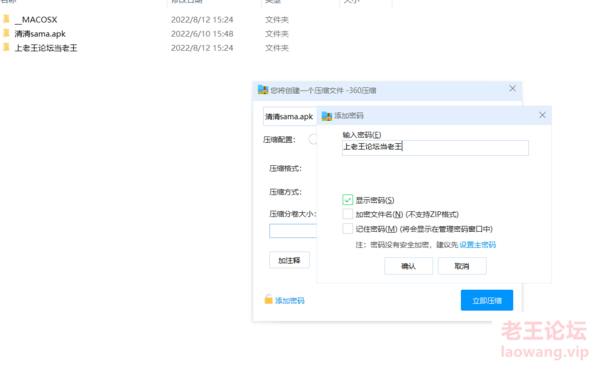Uncheck the 显示密码 checkbox

[x=347, y=200]
